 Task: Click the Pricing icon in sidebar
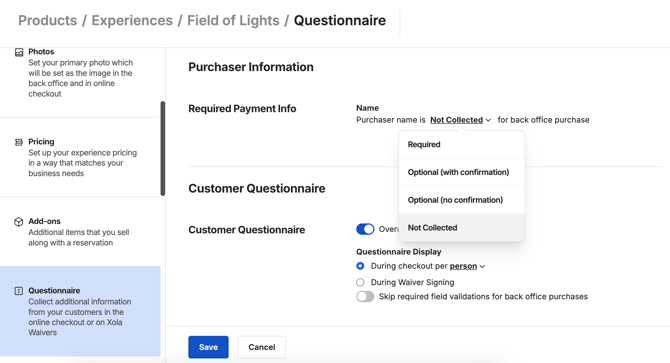19,142
